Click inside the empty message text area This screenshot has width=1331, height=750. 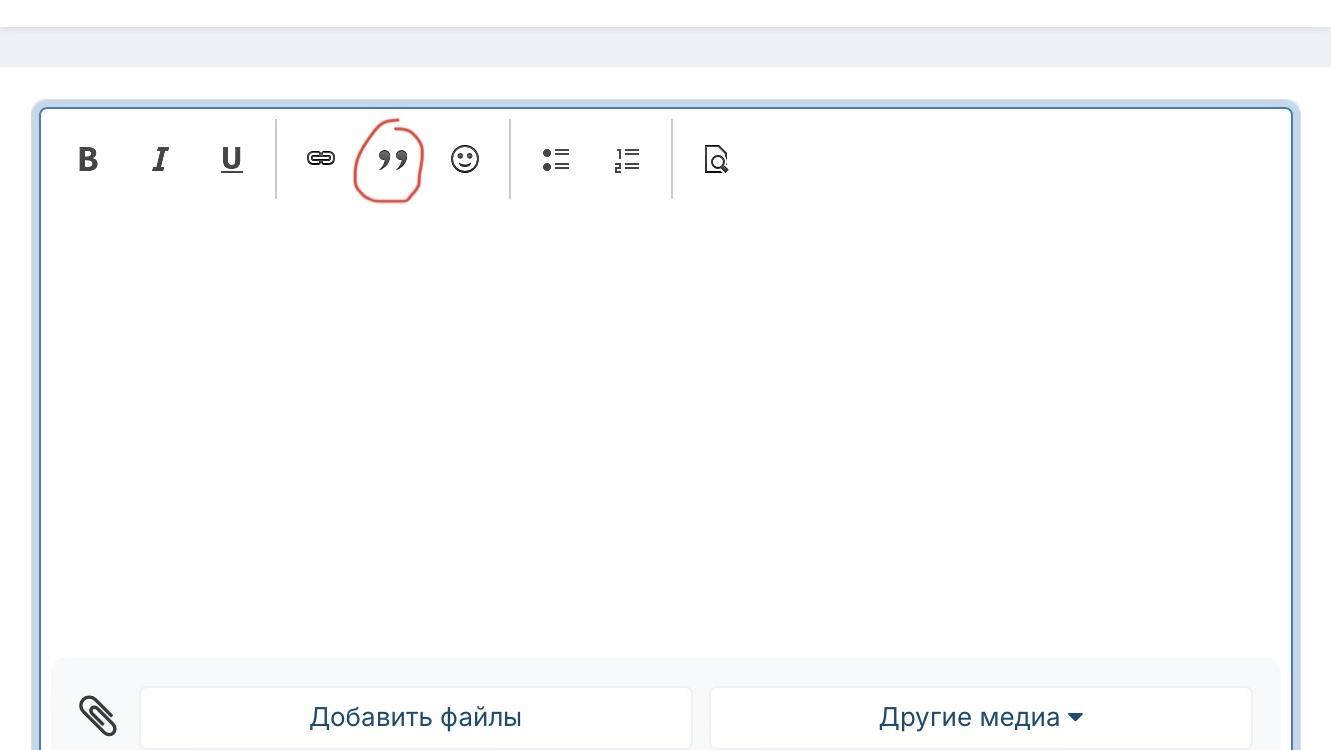(x=665, y=420)
